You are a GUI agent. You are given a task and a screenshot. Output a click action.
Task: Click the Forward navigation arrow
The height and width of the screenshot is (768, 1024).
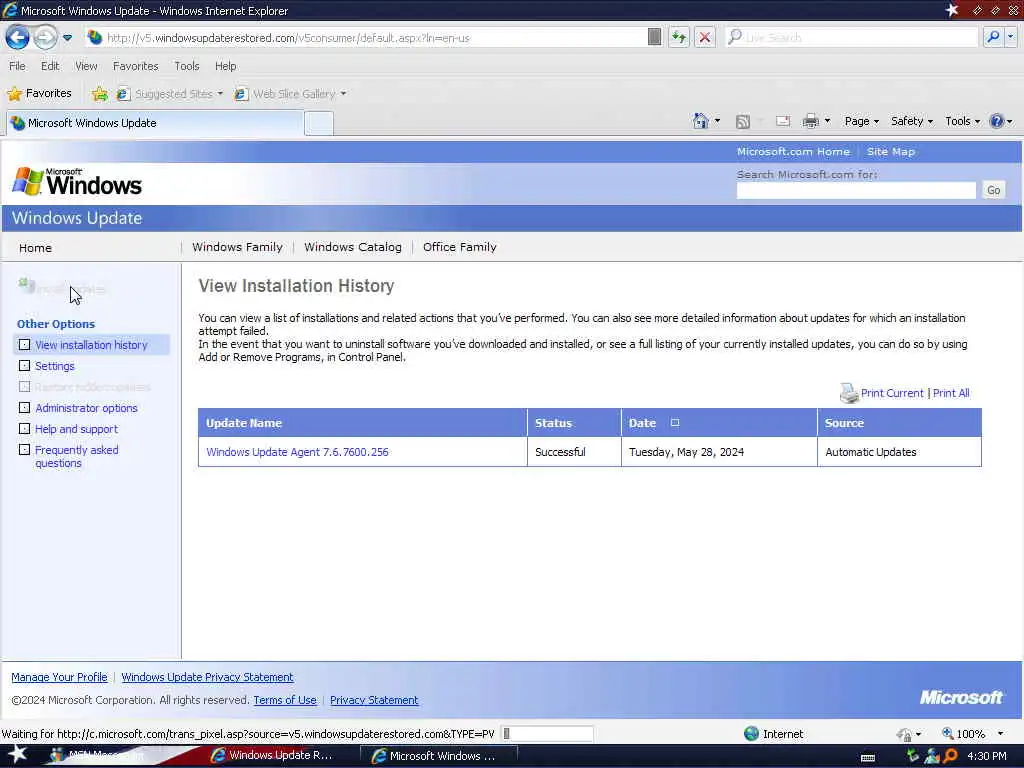(45, 37)
